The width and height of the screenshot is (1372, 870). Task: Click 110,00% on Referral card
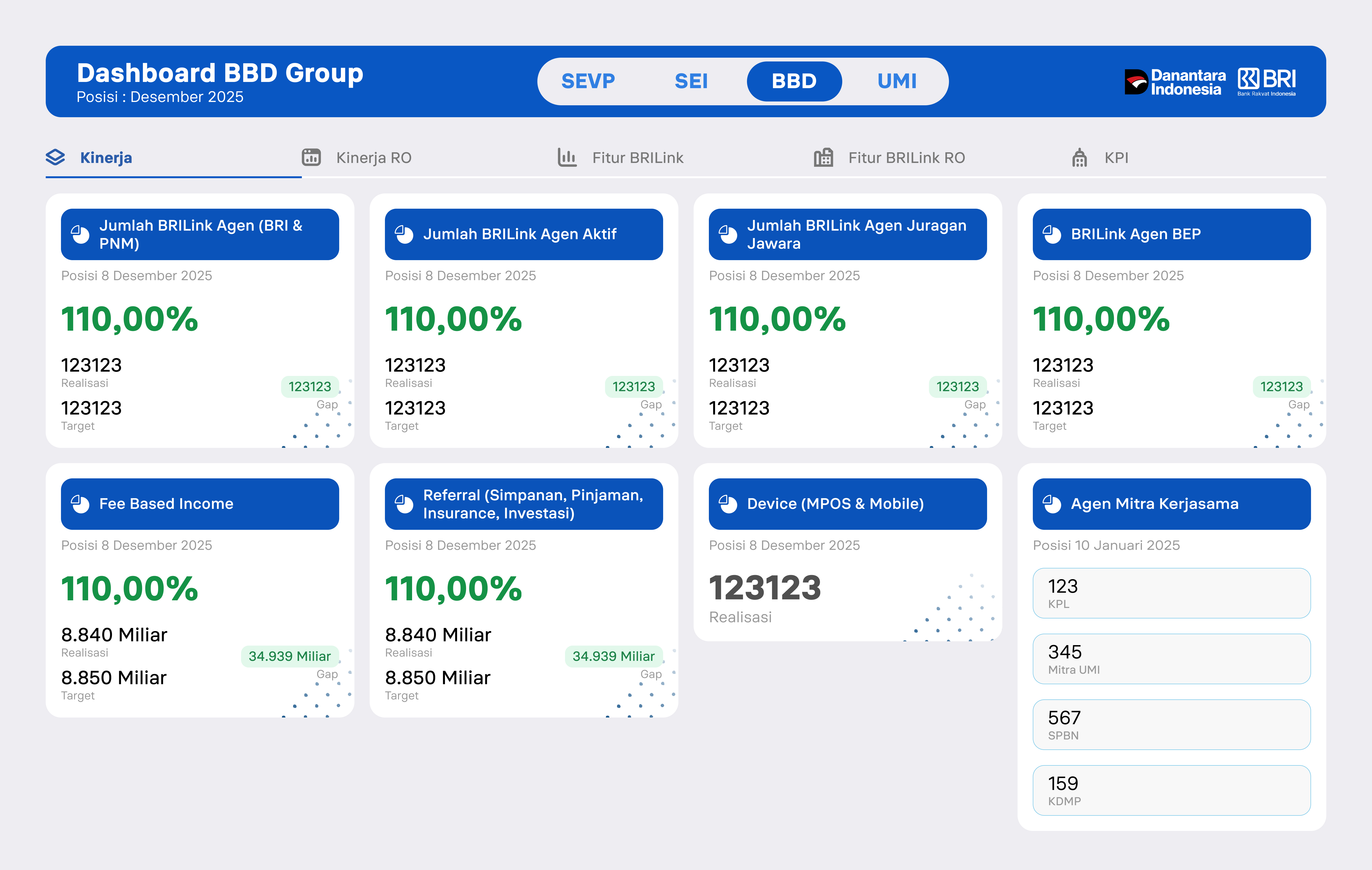(x=454, y=589)
